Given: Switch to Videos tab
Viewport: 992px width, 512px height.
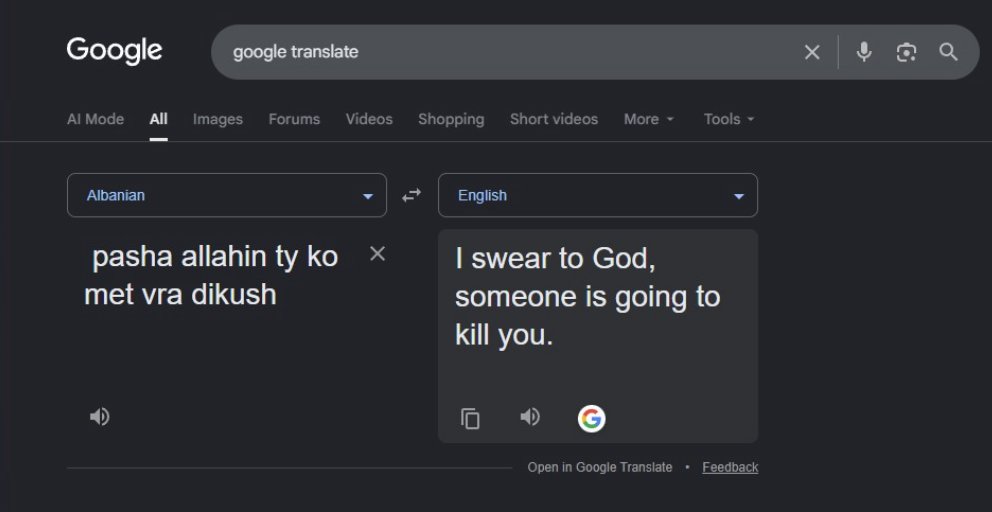Looking at the screenshot, I should tap(369, 119).
